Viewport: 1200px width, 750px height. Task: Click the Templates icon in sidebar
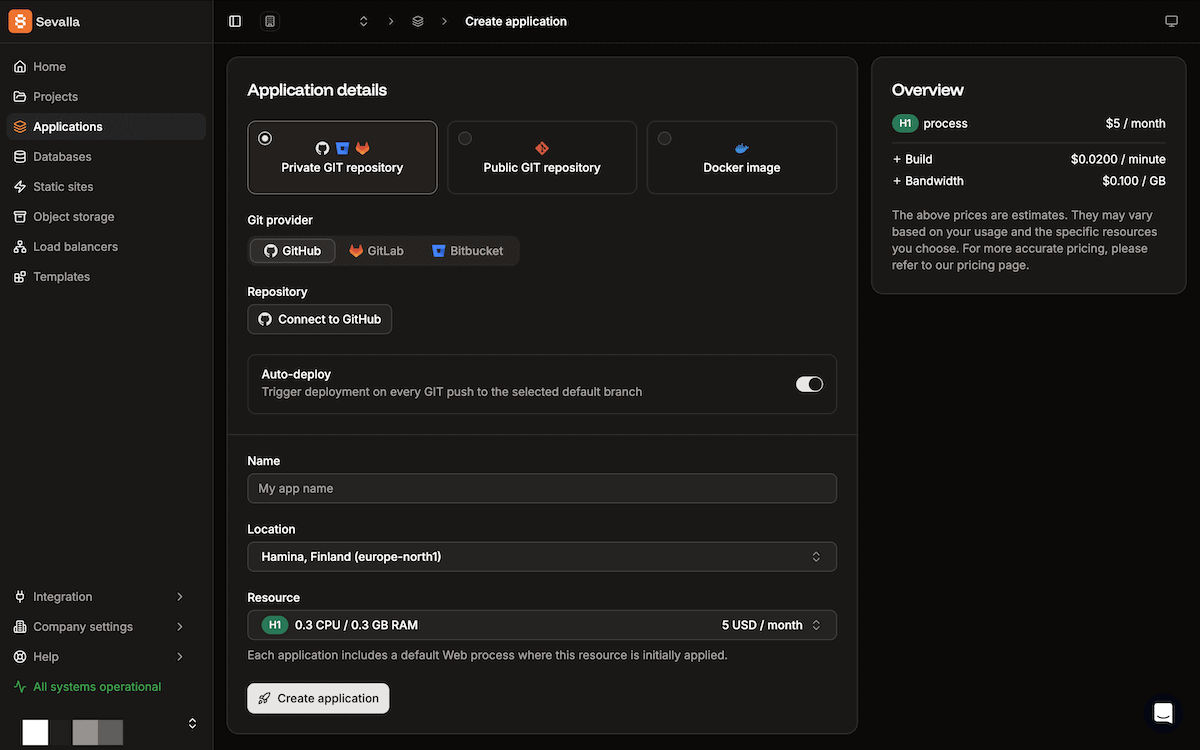20,277
